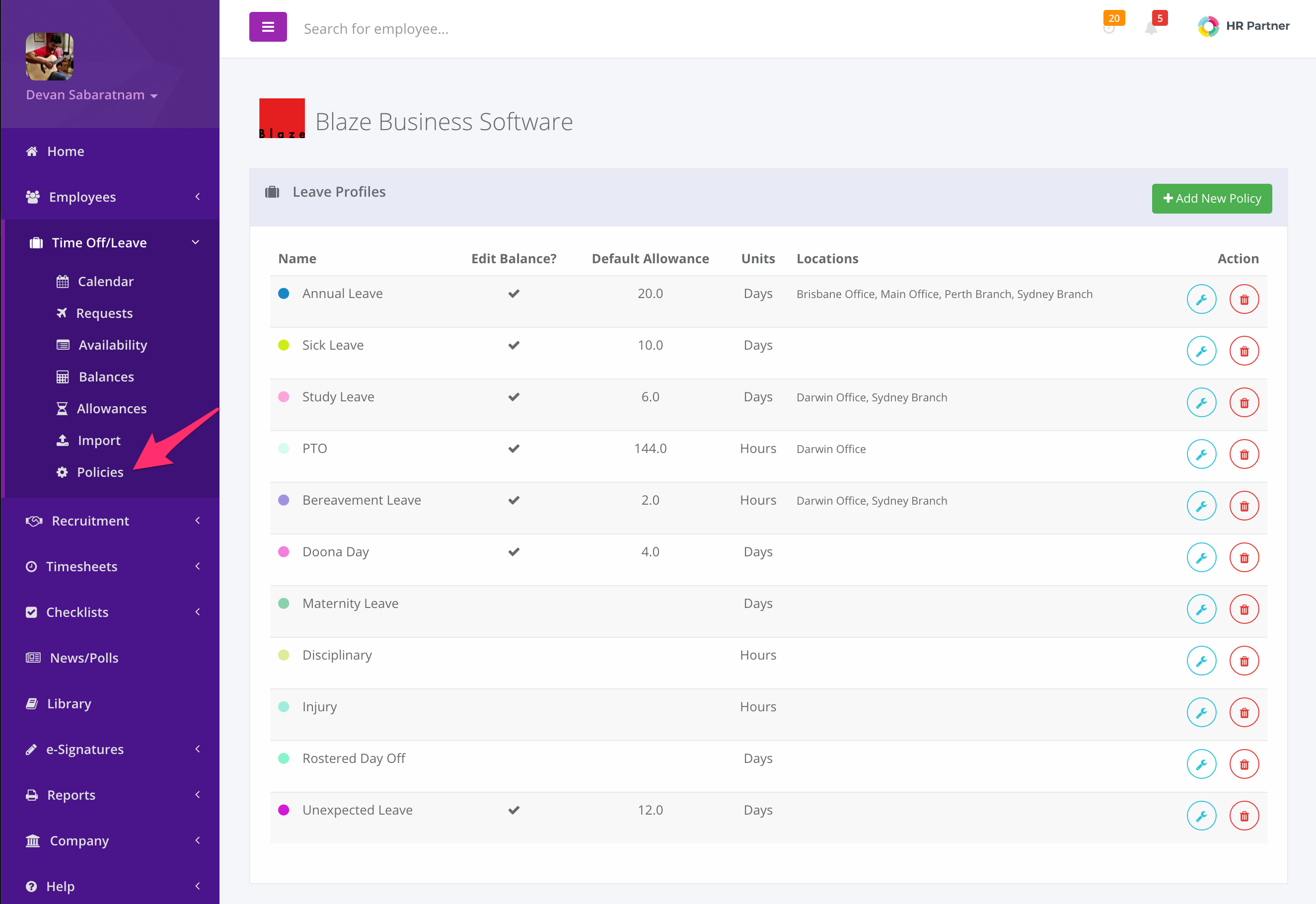Click the Blaze company logo
1316x904 pixels.
click(282, 118)
